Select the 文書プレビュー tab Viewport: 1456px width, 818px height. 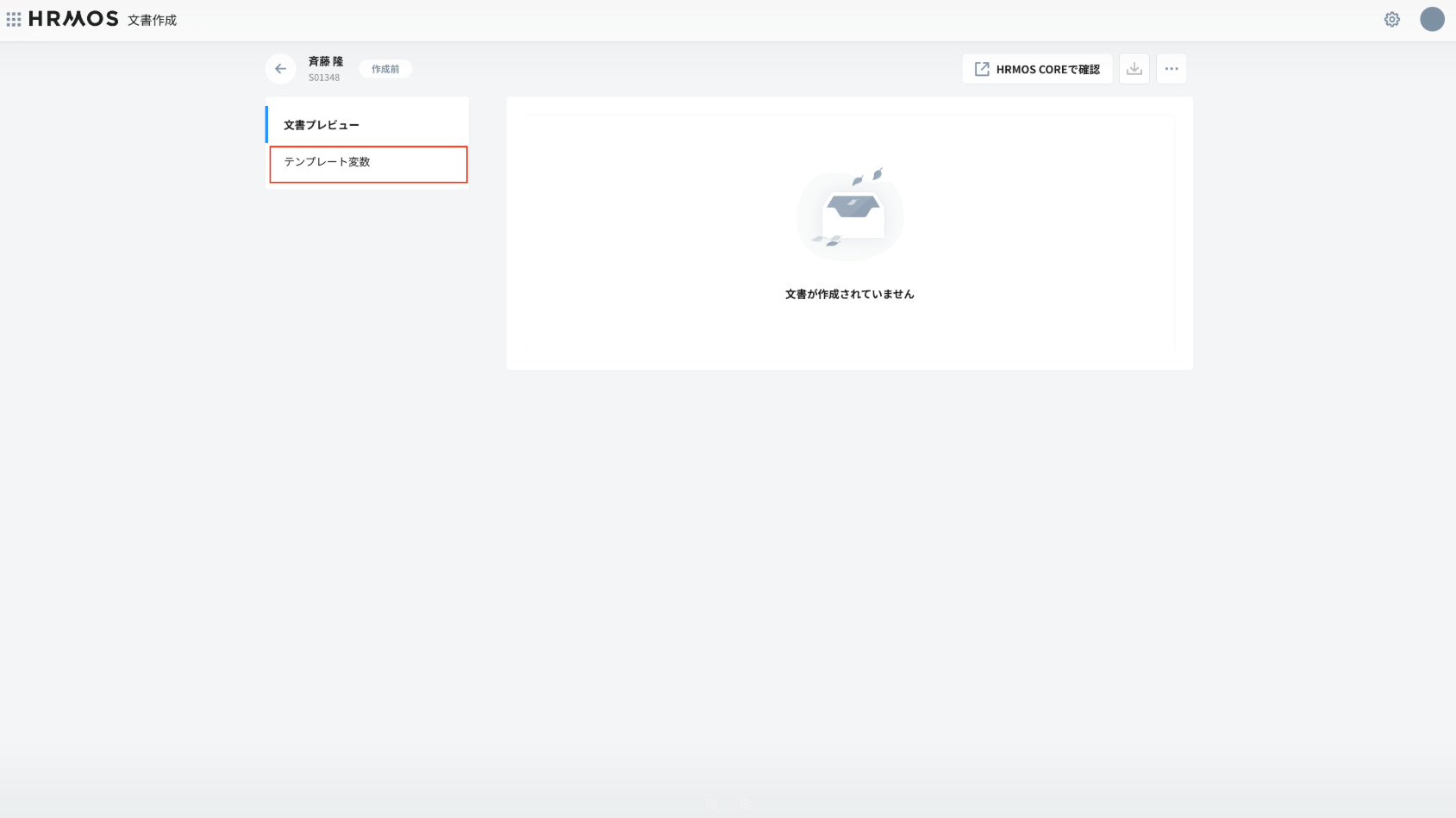click(322, 125)
